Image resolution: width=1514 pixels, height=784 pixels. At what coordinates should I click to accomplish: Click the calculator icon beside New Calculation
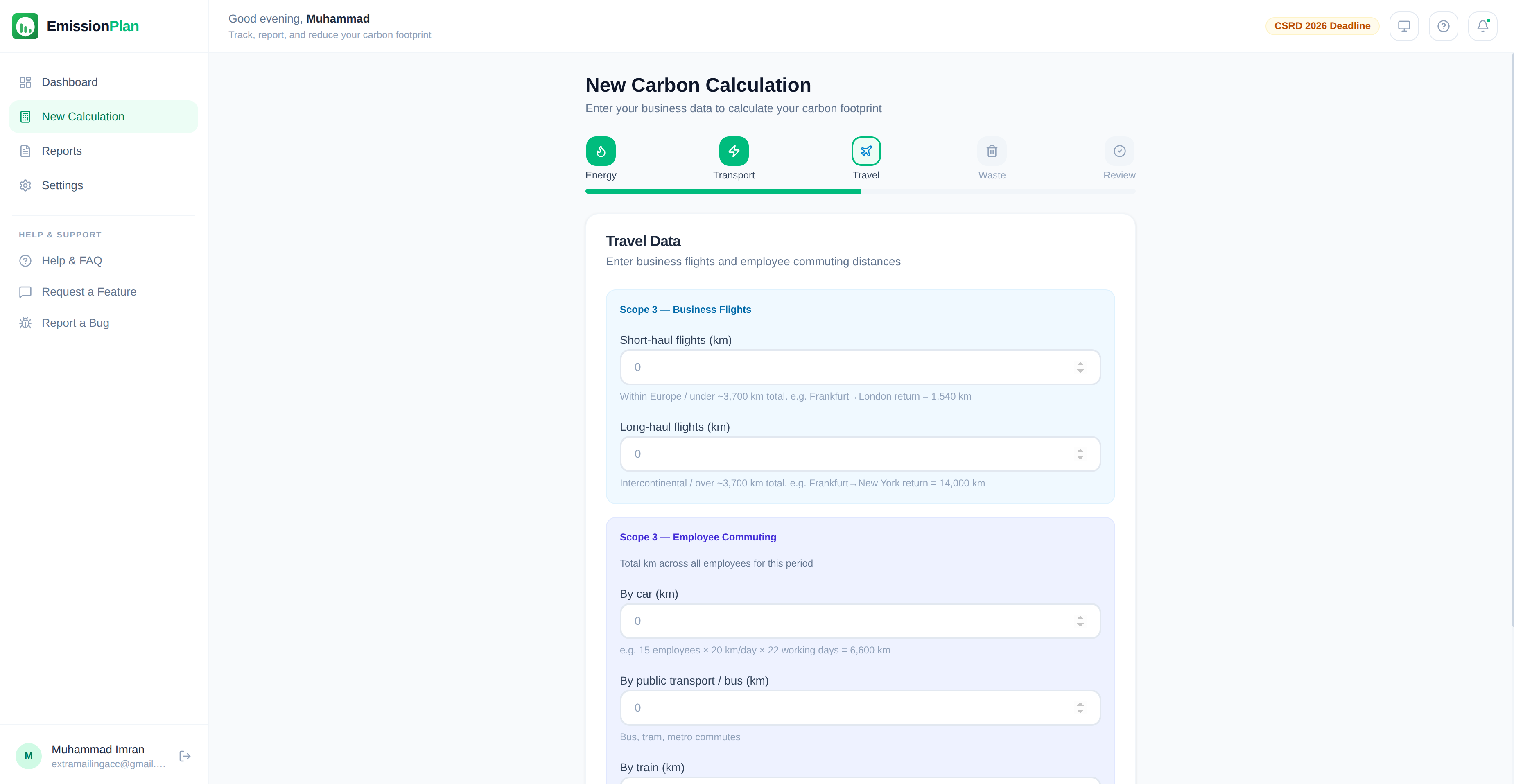[x=25, y=116]
